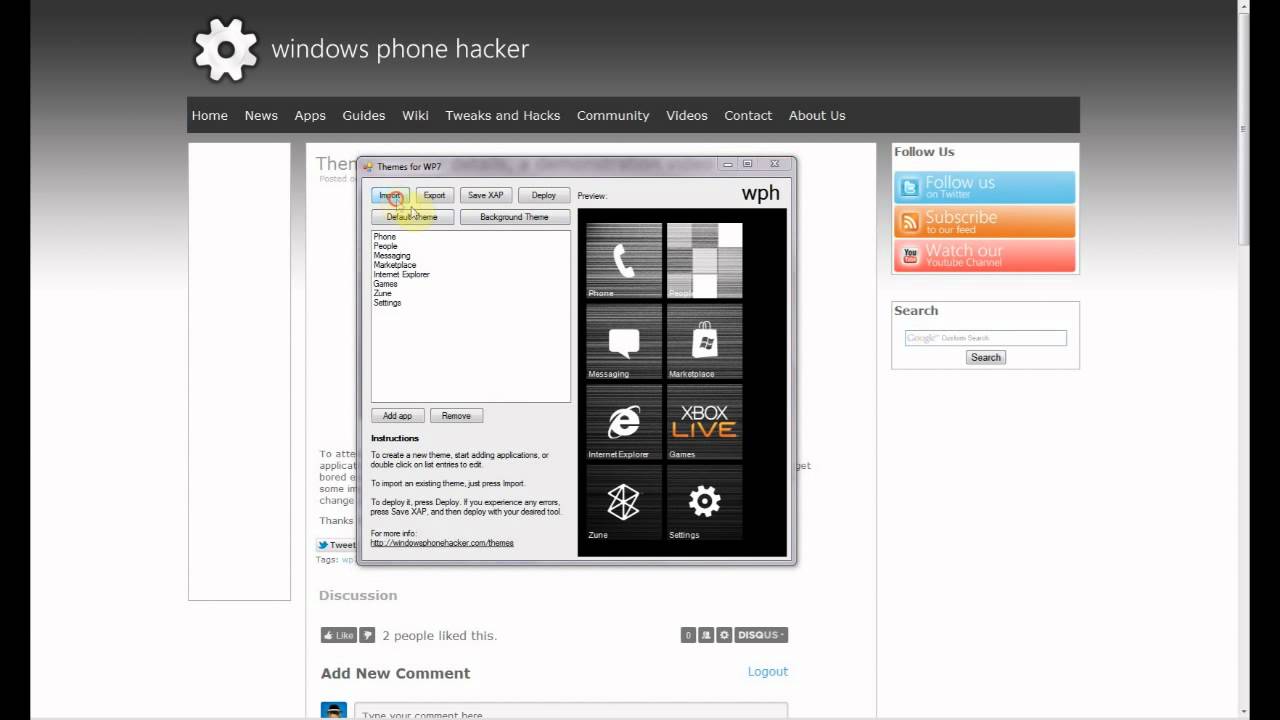The image size is (1280, 720).
Task: Open the Apps menu item
Action: coord(310,115)
